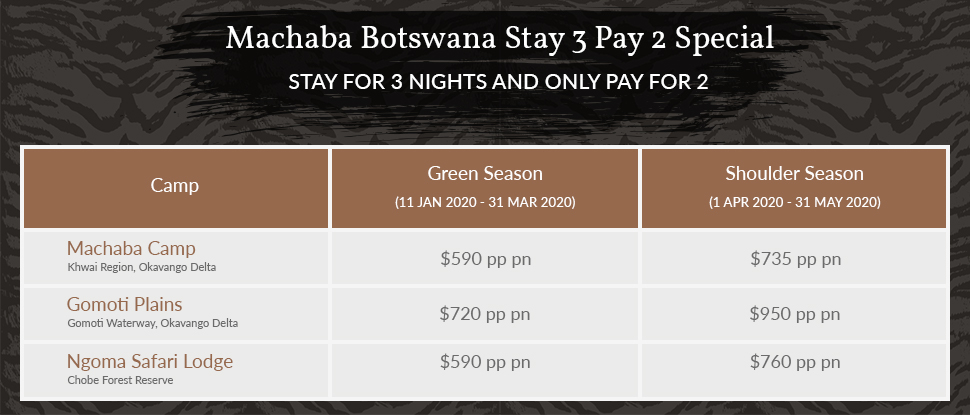Viewport: 970px width, 415px height.
Task: Select Machaba Camp Green Season price
Action: coord(485,259)
